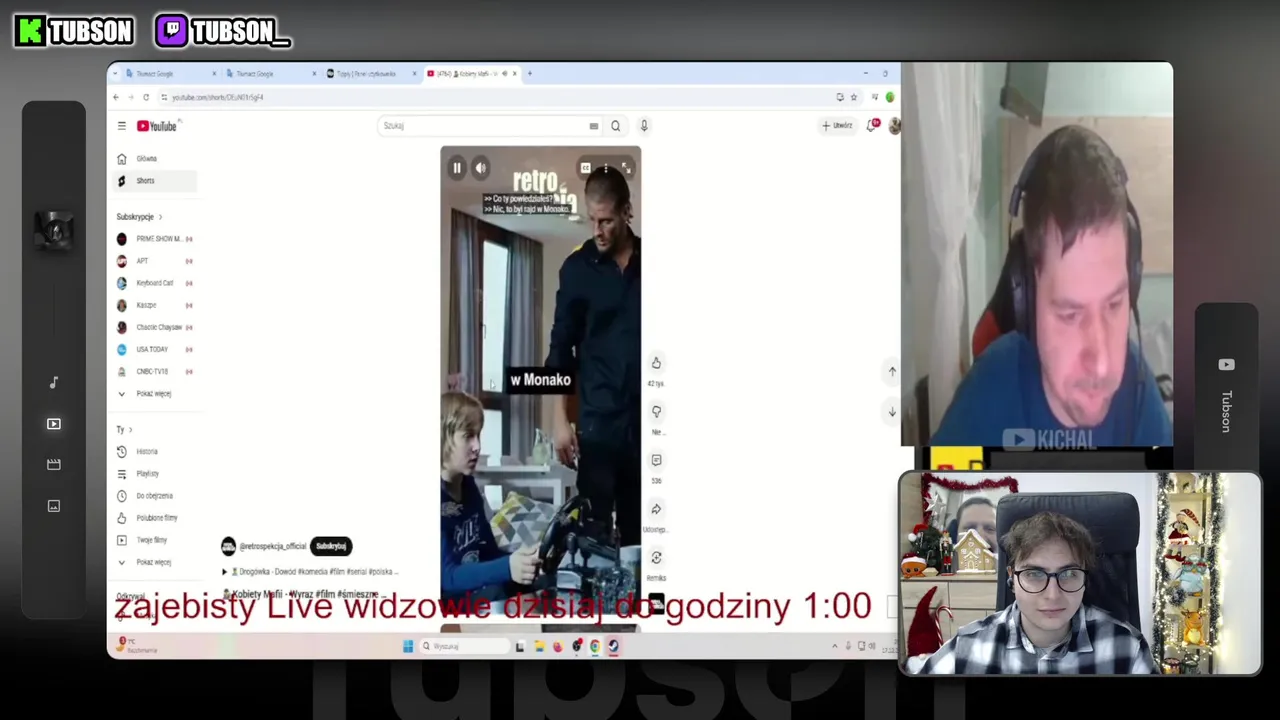The width and height of the screenshot is (1280, 720).
Task: Click the Wyszukaj taskbar search box
Action: (464, 647)
